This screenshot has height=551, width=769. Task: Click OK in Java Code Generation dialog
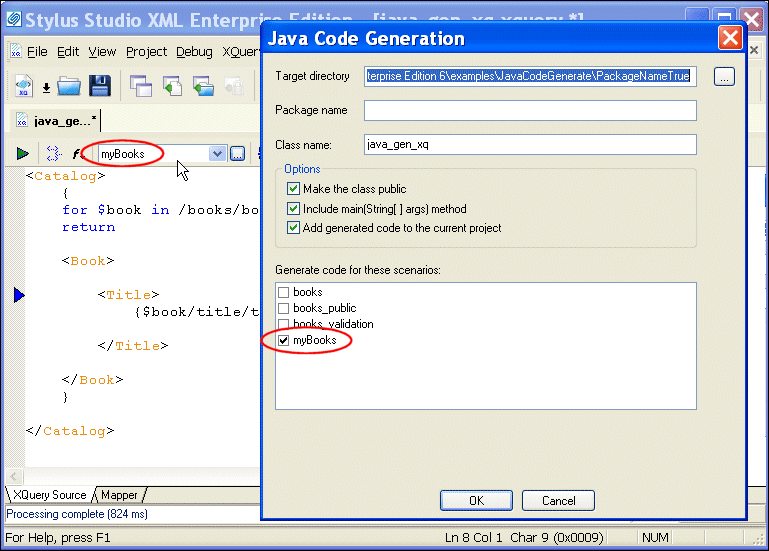click(476, 500)
